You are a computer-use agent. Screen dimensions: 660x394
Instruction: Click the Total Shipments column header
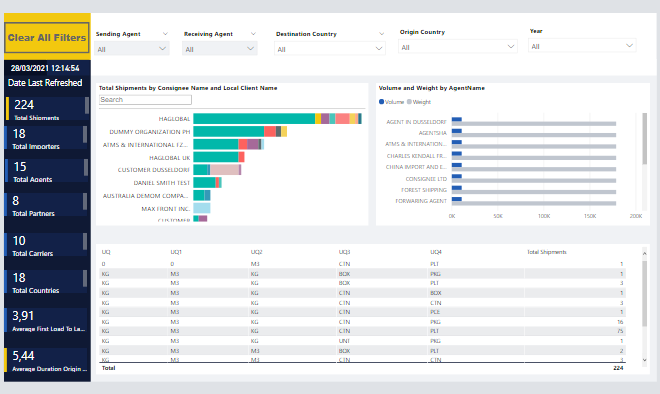(547, 252)
